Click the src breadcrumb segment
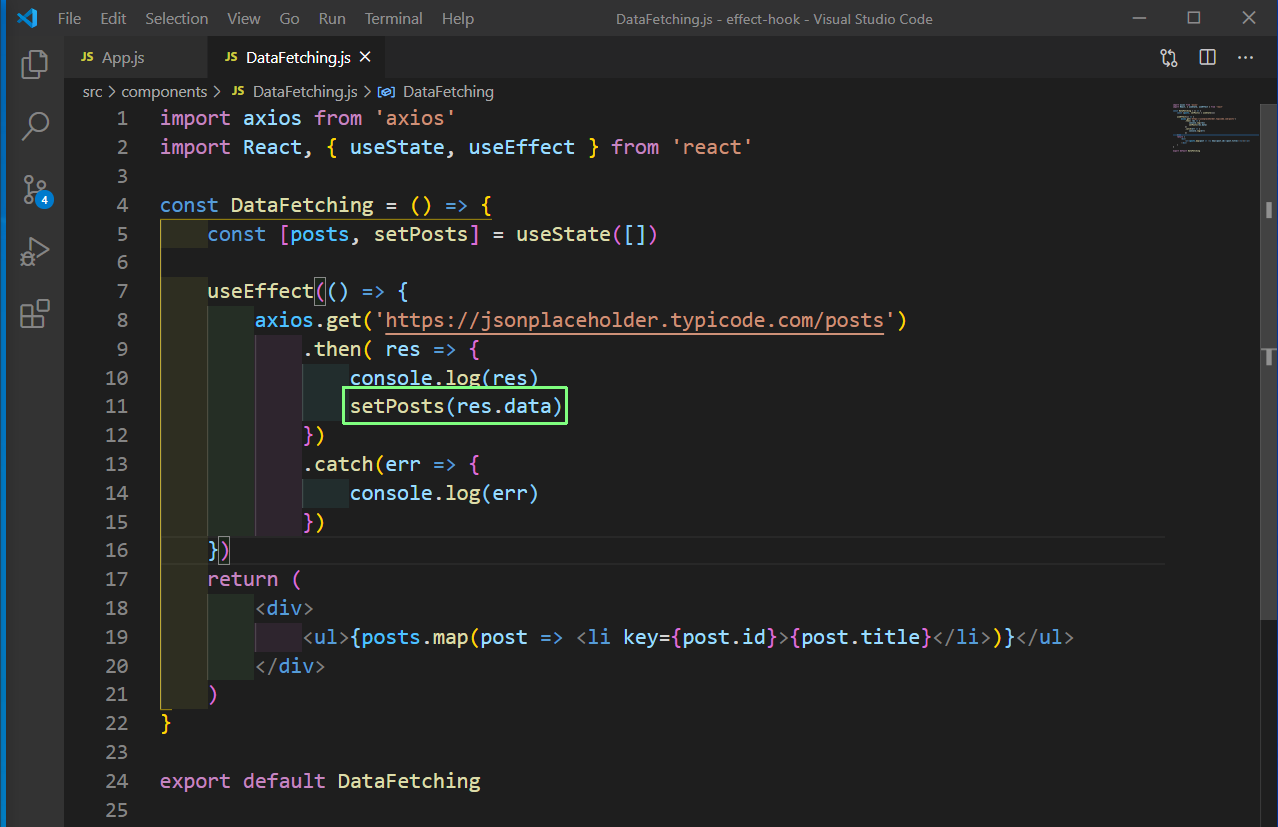 (x=93, y=91)
